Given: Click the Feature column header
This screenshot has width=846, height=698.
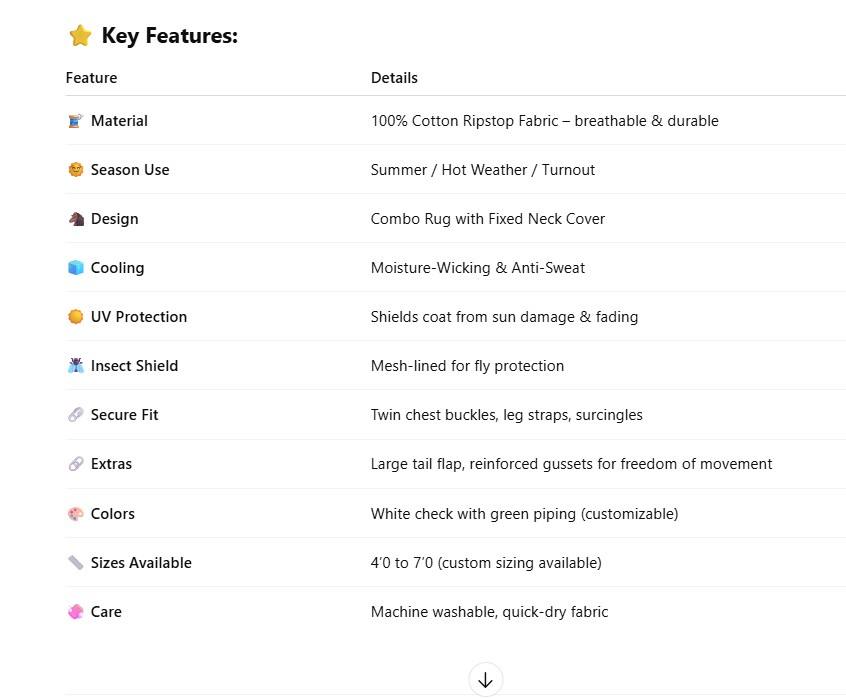Looking at the screenshot, I should coord(91,78).
